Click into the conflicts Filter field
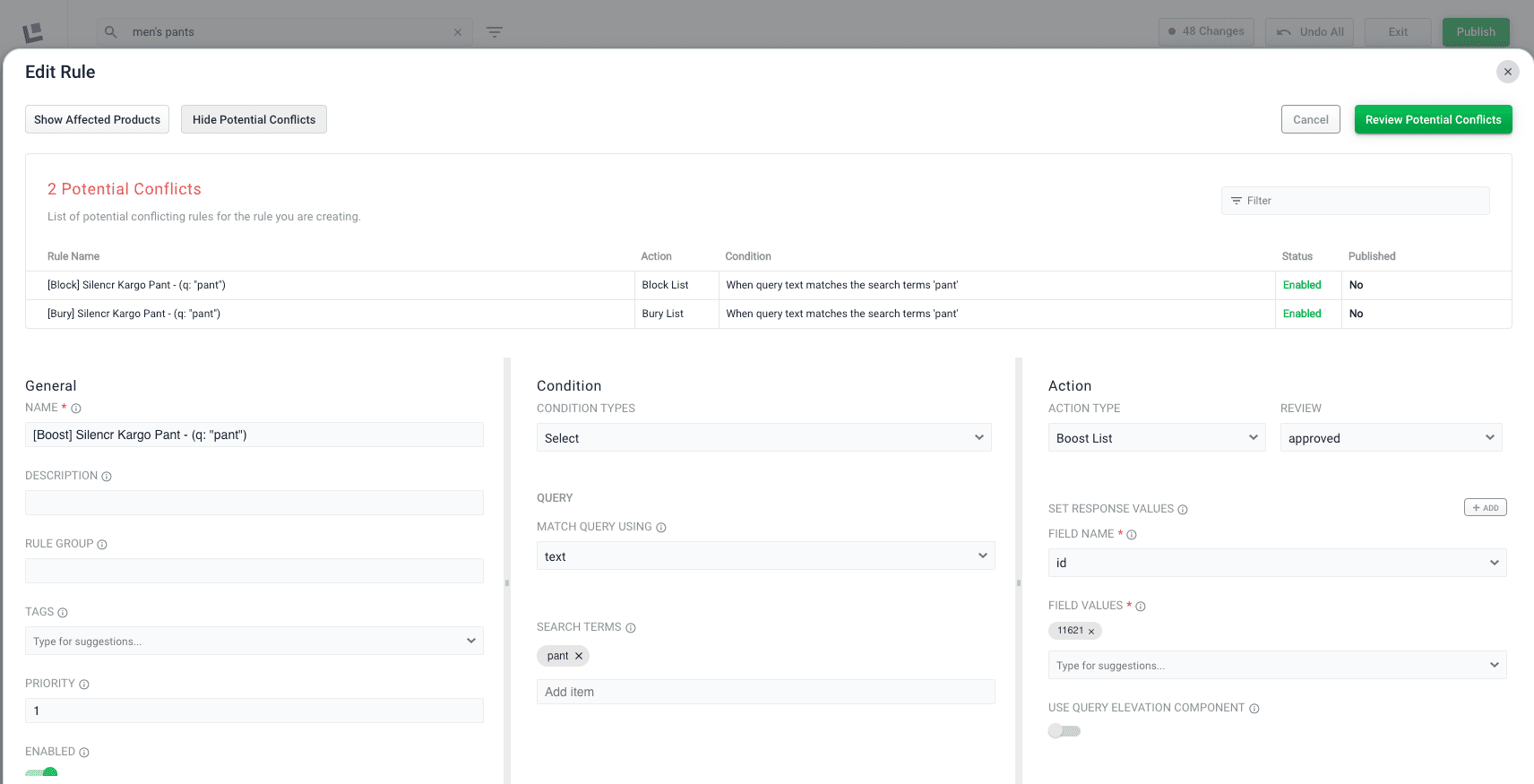The image size is (1534, 784). 1356,201
